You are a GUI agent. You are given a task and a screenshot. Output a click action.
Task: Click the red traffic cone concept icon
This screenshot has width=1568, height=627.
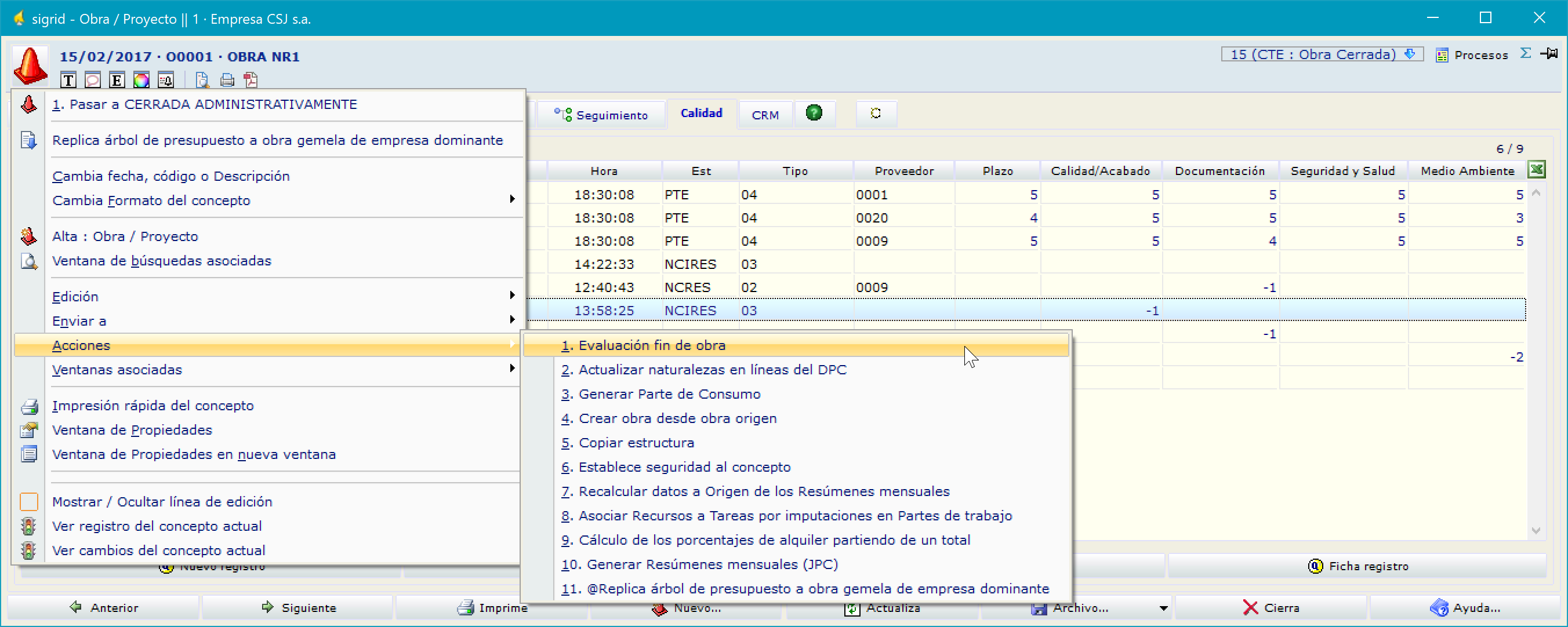pos(30,65)
